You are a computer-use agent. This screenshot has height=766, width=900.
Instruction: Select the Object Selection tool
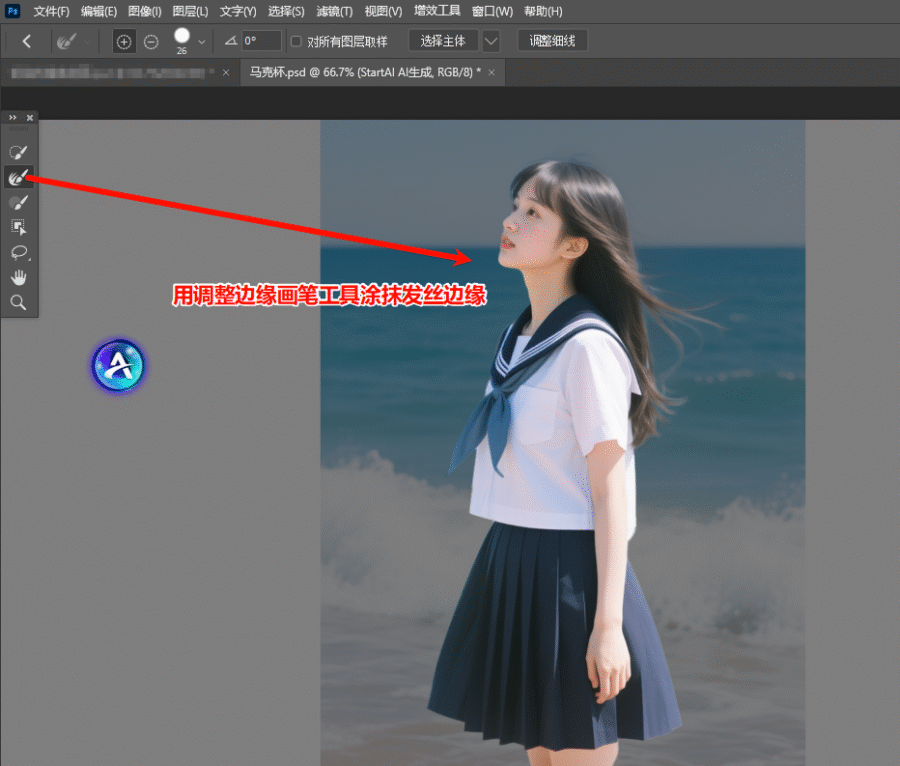[18, 227]
